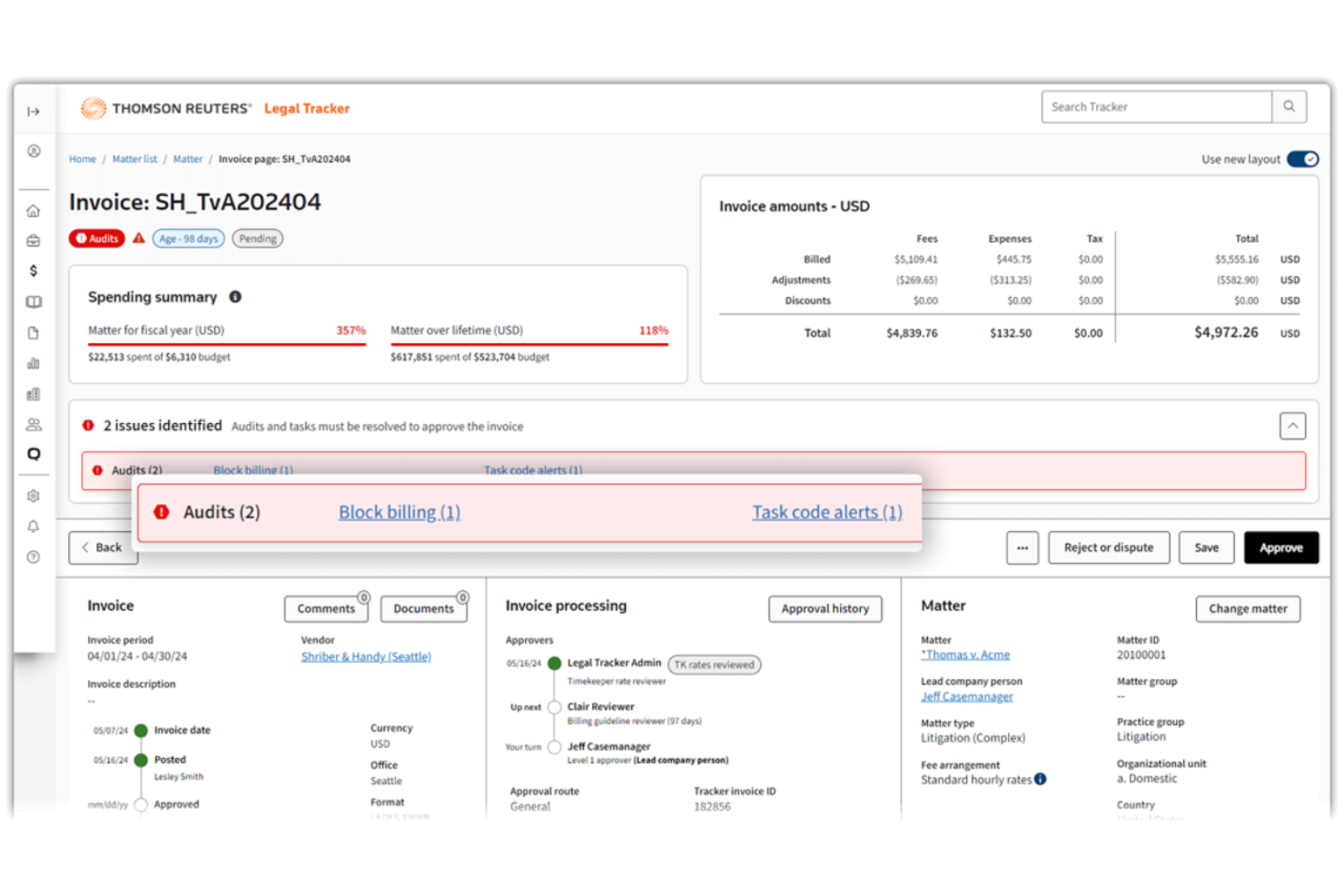Open the three-dots more actions menu
The height and width of the screenshot is (896, 1344).
1023,547
